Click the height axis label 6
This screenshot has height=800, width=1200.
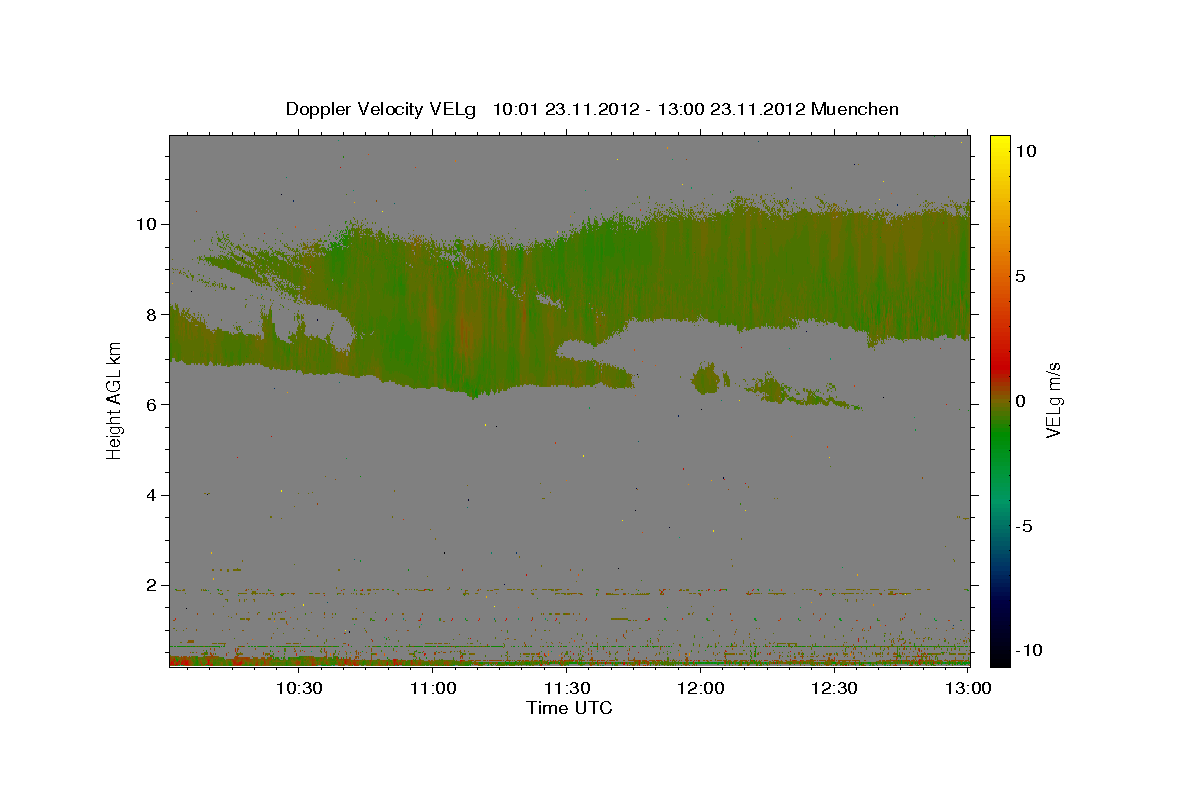pyautogui.click(x=154, y=404)
